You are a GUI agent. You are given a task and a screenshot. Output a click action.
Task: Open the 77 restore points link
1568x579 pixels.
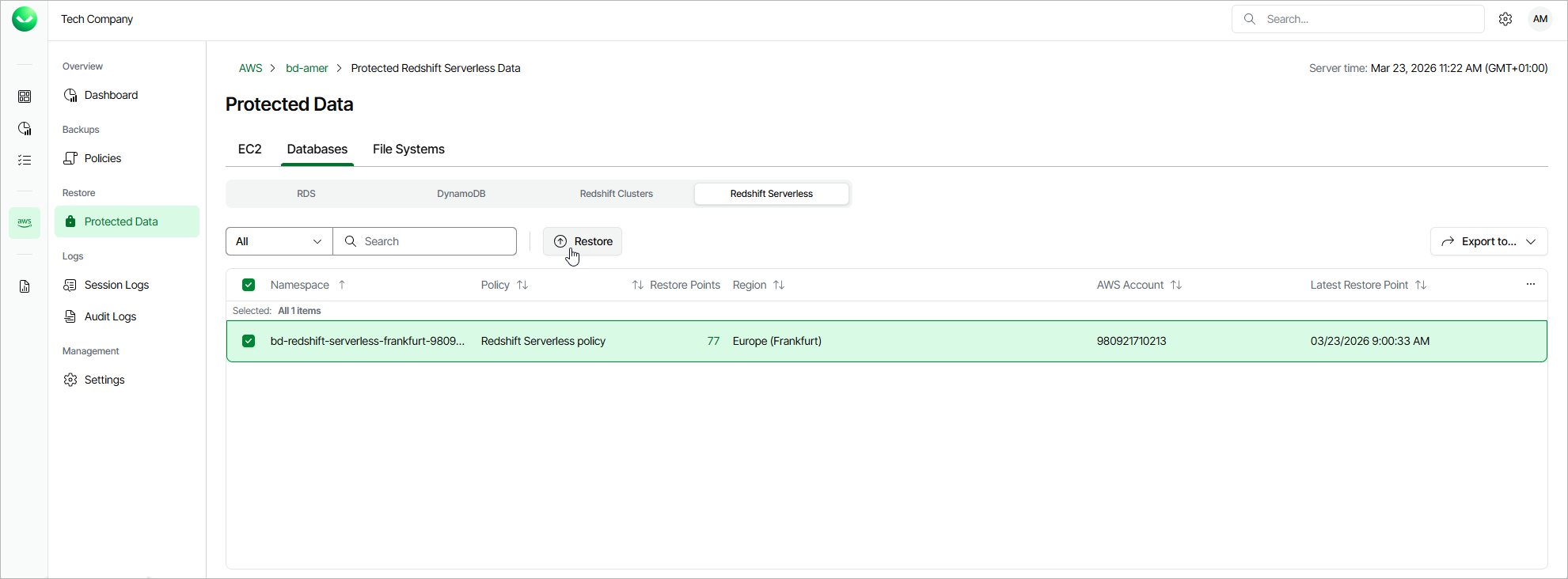coord(713,341)
